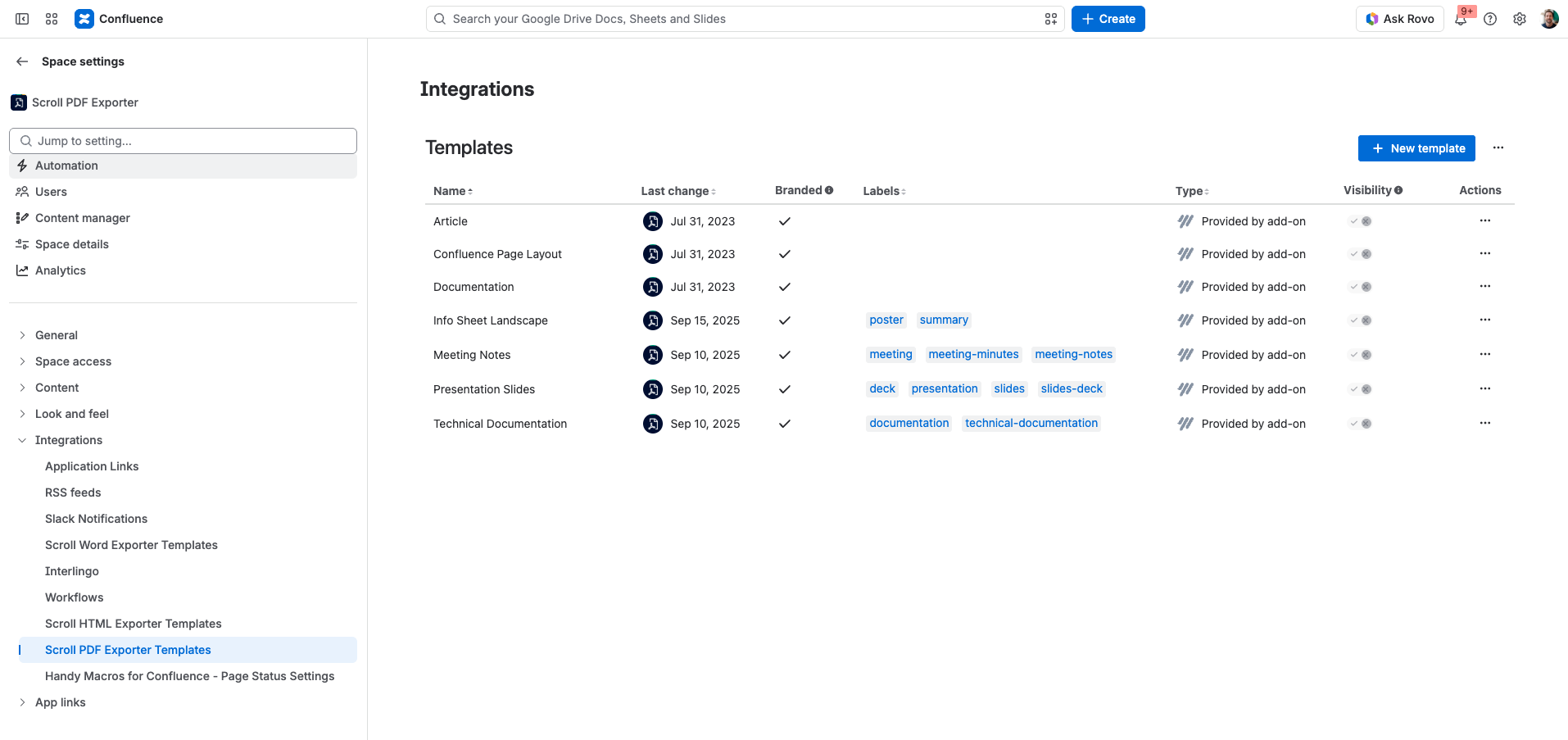
Task: Open Scroll Word Exporter Templates
Action: 131,545
